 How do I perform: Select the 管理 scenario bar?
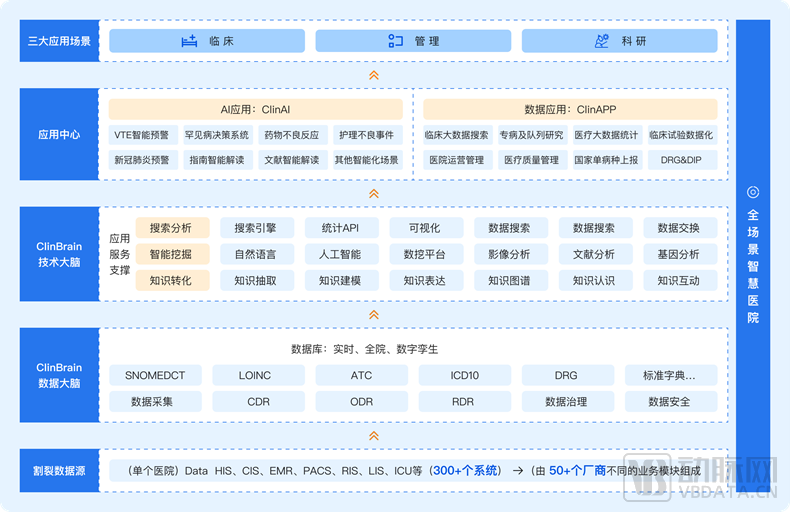point(413,41)
